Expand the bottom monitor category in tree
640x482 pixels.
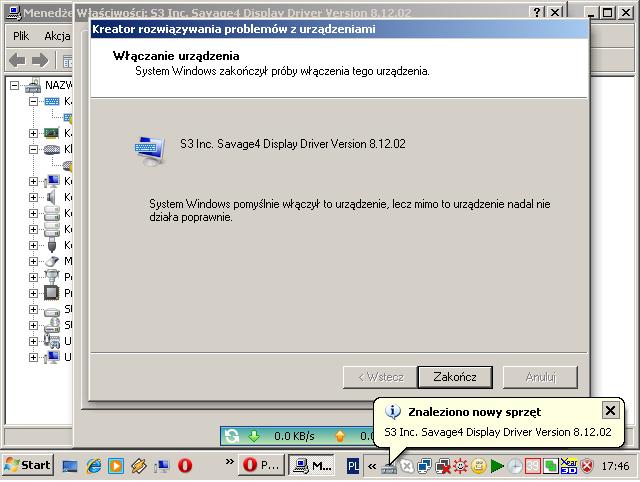[x=33, y=357]
